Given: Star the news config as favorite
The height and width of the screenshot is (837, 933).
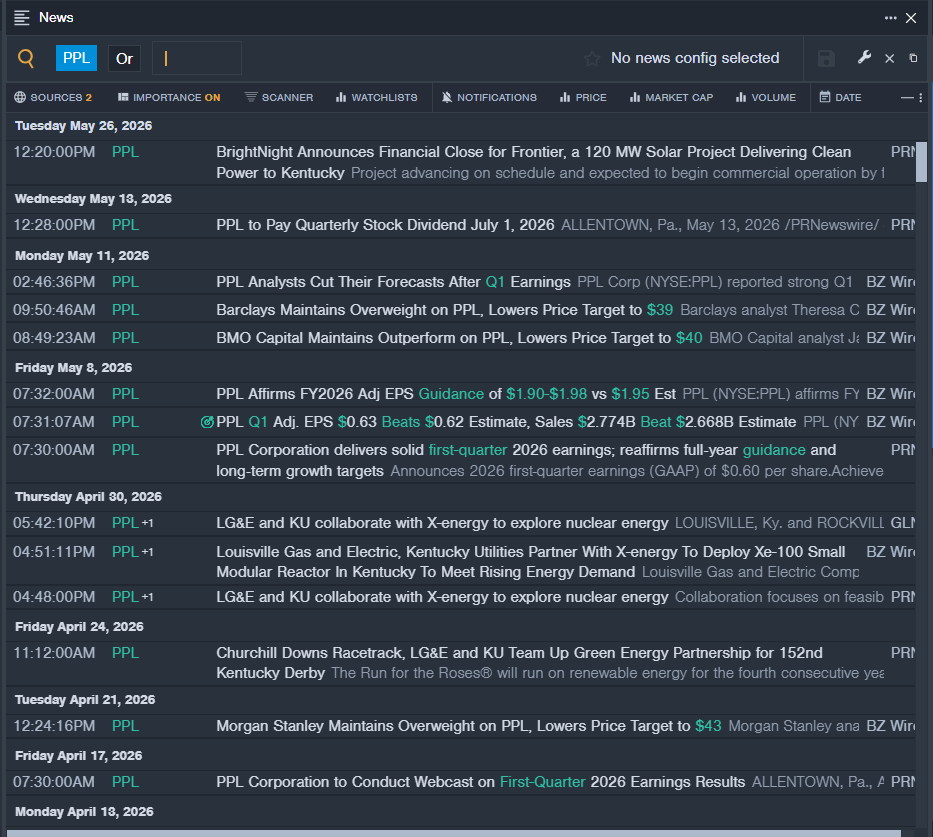Looking at the screenshot, I should [591, 58].
